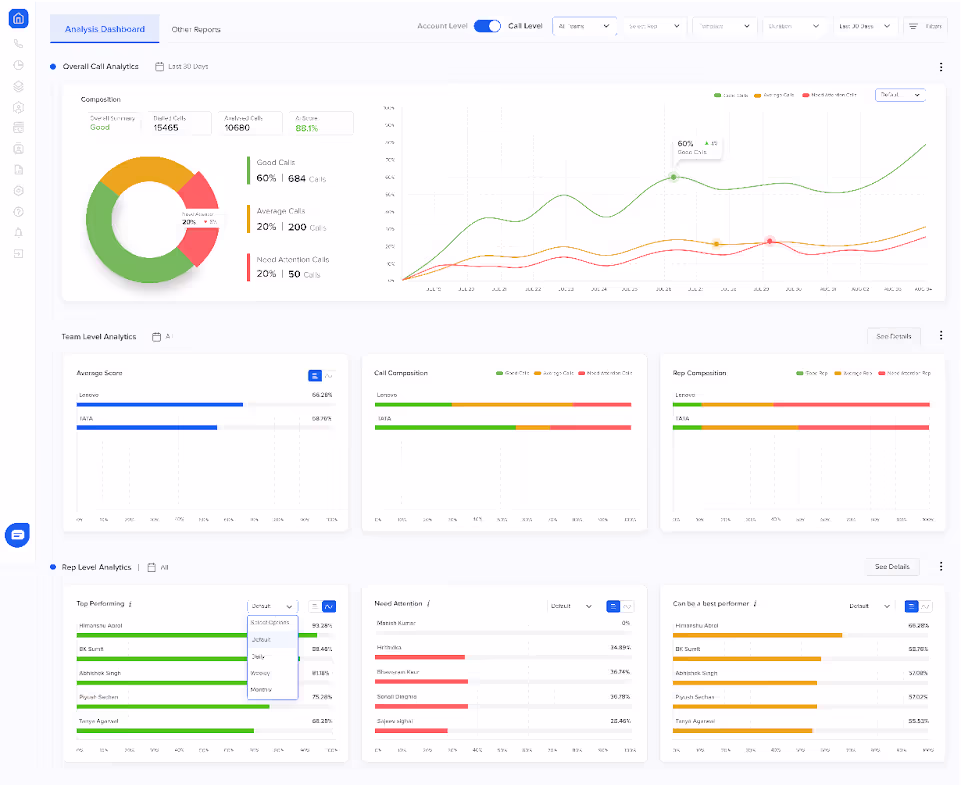This screenshot has height=785, width=961.
Task: Open the pie chart reports sidebar icon
Action: tap(18, 65)
